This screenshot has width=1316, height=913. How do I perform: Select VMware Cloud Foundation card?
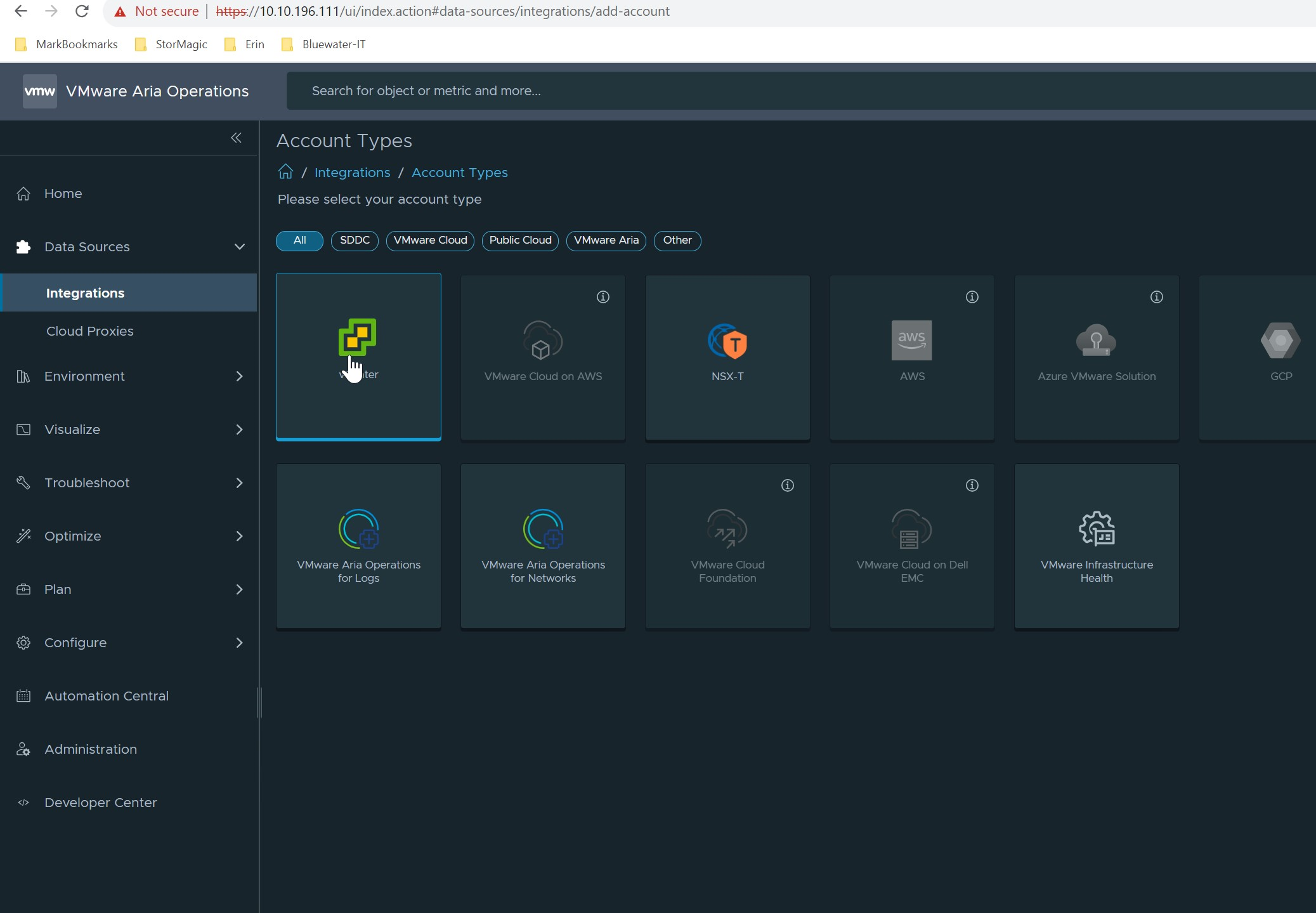tap(727, 546)
